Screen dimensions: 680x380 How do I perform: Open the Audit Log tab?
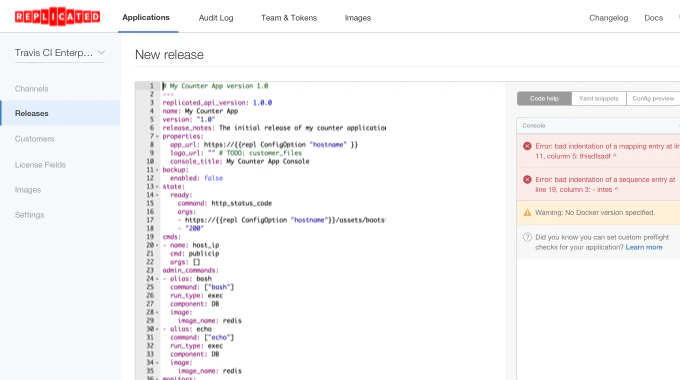point(216,18)
